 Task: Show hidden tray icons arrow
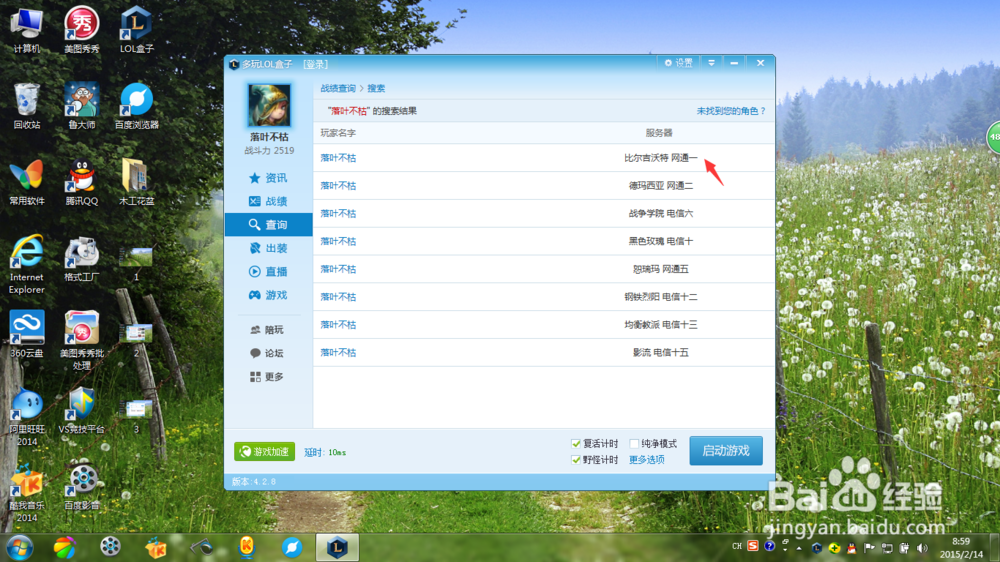coord(799,548)
